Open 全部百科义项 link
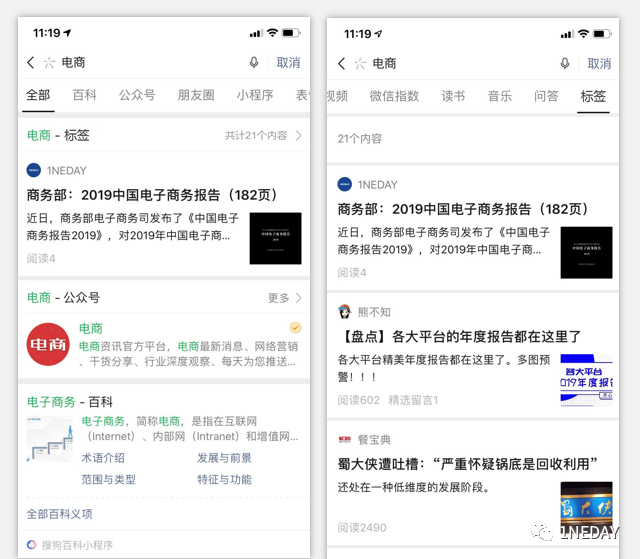Screen dimensions: 640x559 60,514
